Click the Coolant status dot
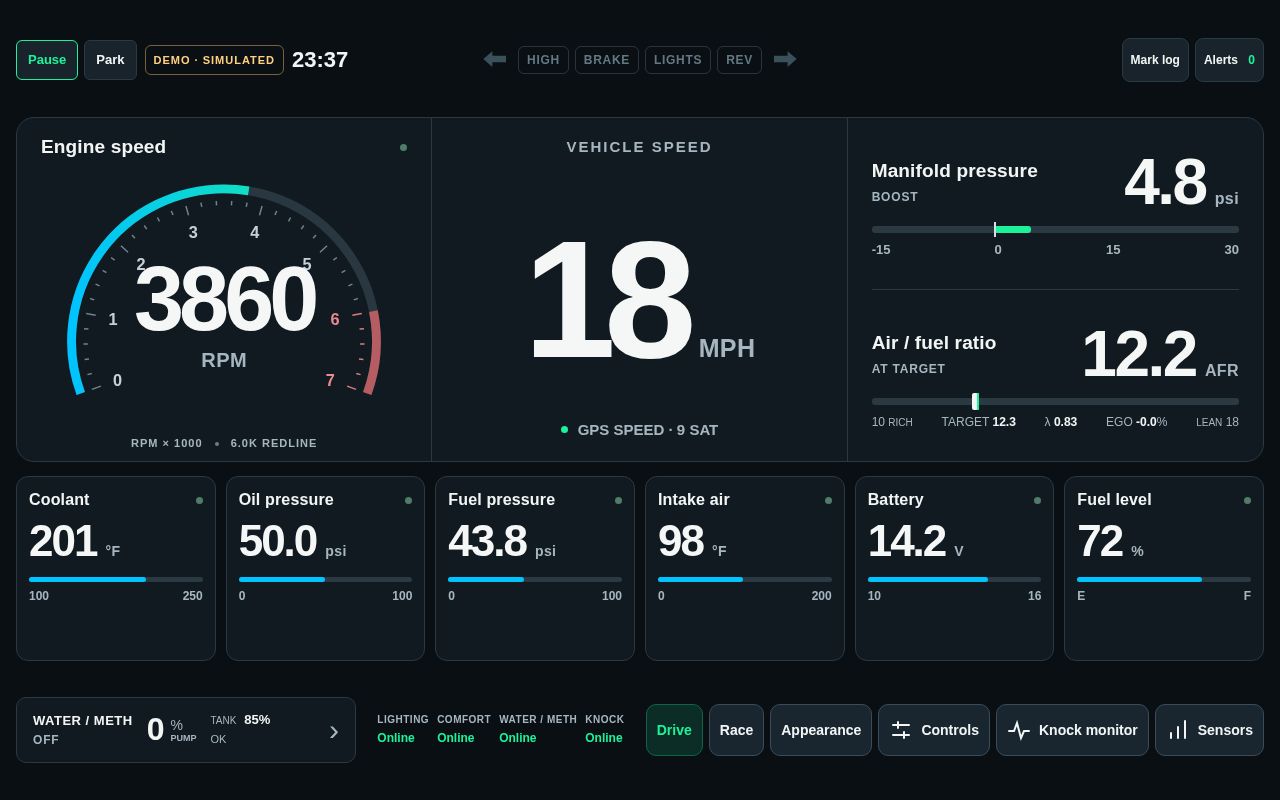Image resolution: width=1280 pixels, height=800 pixels. click(199, 500)
